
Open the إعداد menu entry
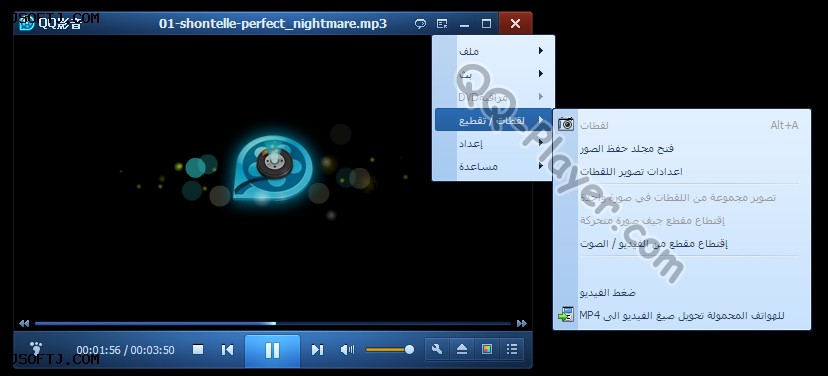[x=493, y=143]
